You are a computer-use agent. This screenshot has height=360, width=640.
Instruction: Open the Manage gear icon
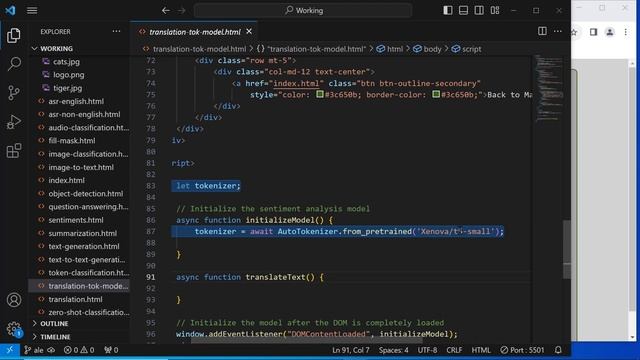point(13,328)
